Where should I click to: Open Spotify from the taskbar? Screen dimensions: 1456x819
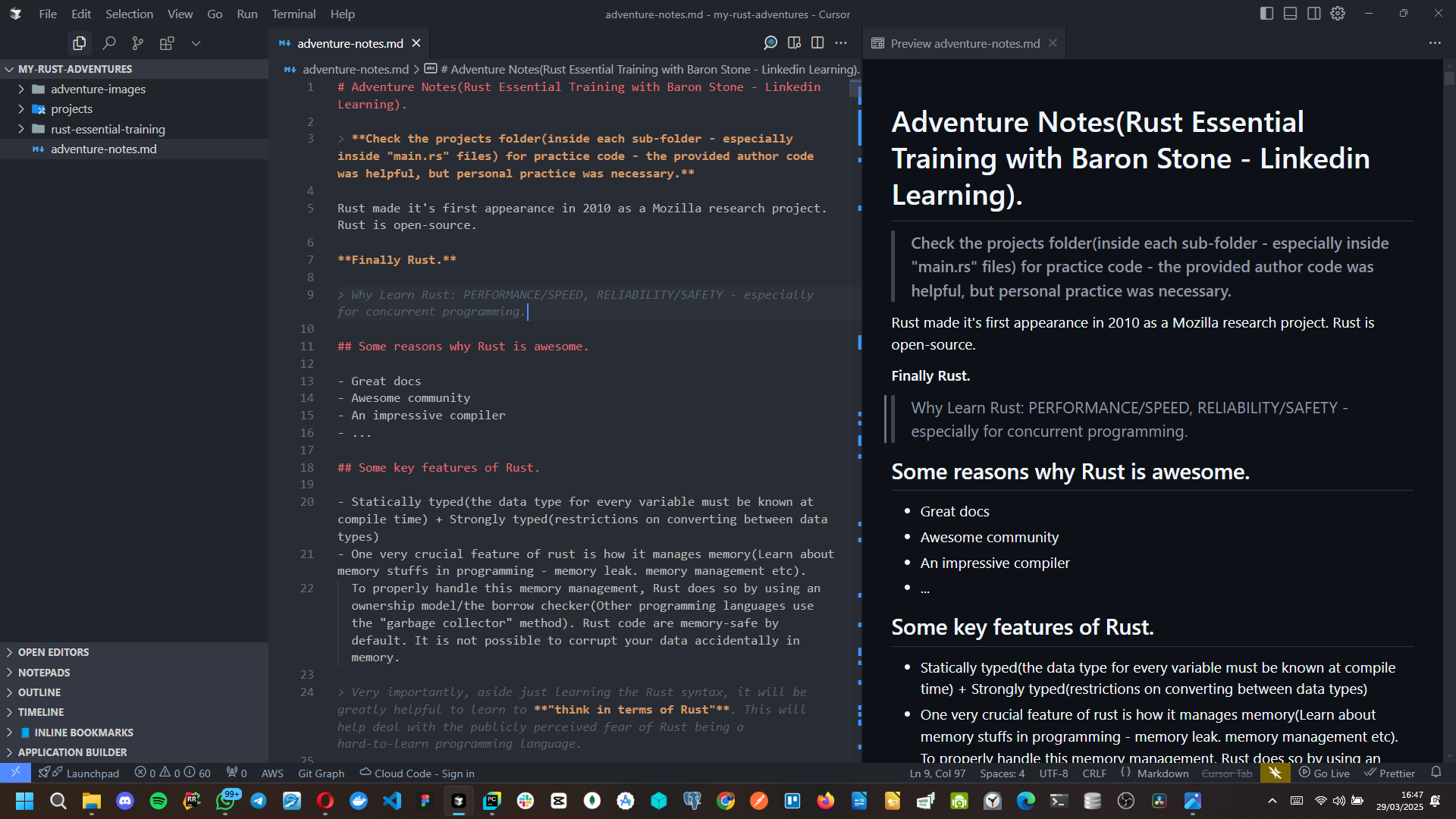[158, 801]
